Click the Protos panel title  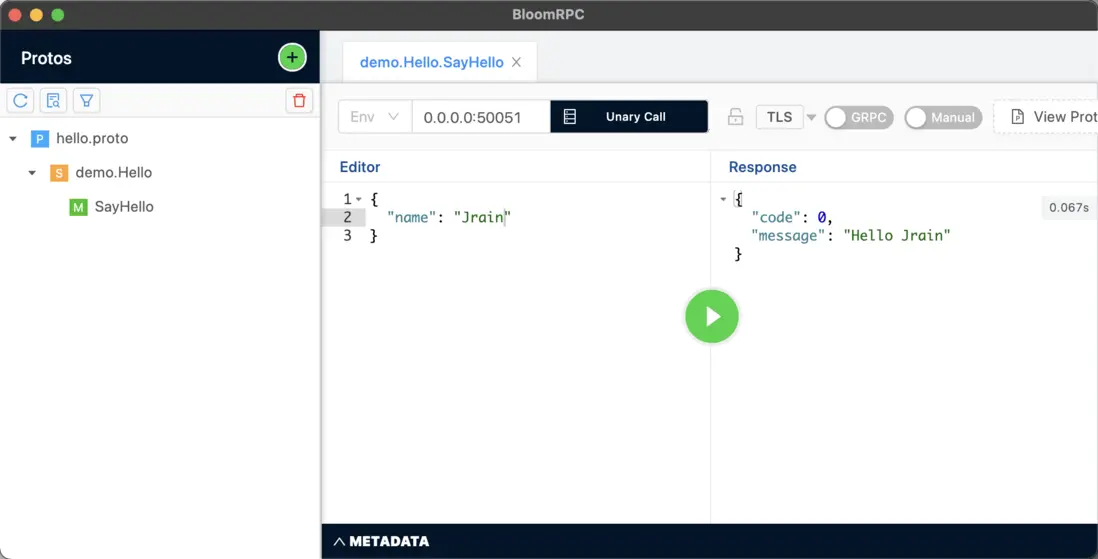pyautogui.click(x=46, y=58)
